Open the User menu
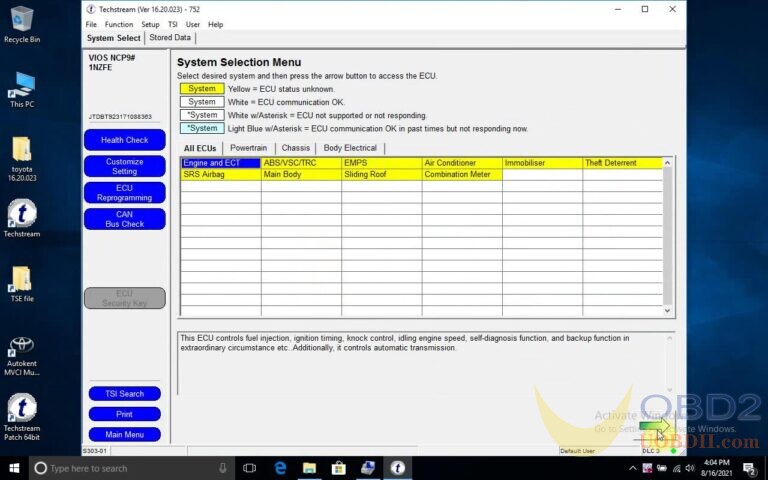Viewport: 768px width, 480px height. [x=192, y=24]
